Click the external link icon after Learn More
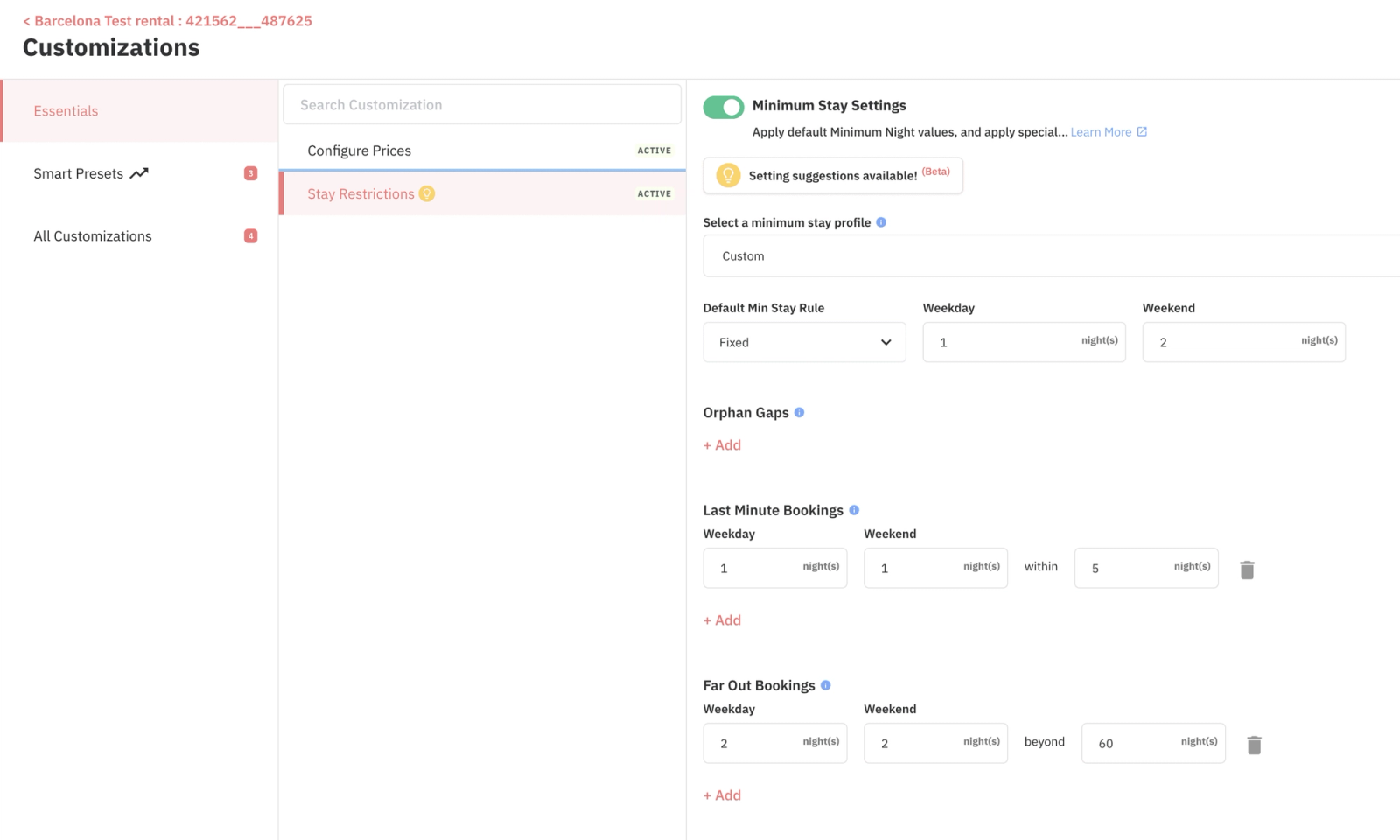The image size is (1400, 840). point(1142,132)
